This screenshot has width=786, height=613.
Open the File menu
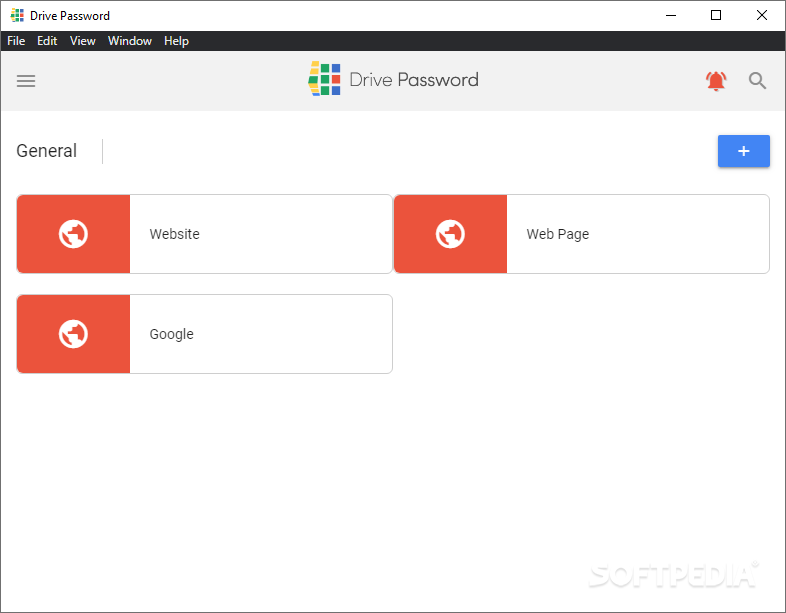(16, 41)
